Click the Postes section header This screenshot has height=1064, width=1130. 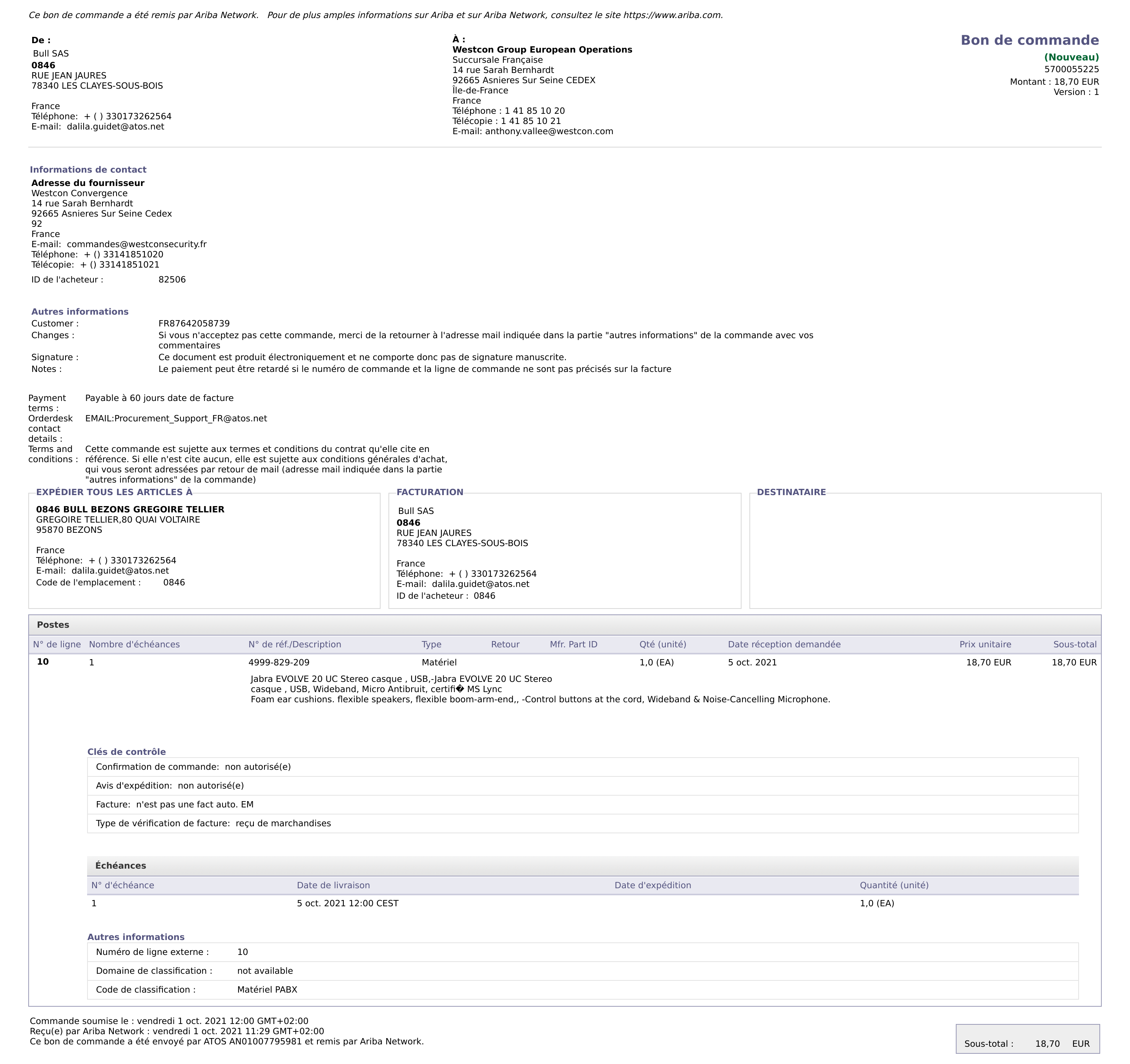coord(53,625)
